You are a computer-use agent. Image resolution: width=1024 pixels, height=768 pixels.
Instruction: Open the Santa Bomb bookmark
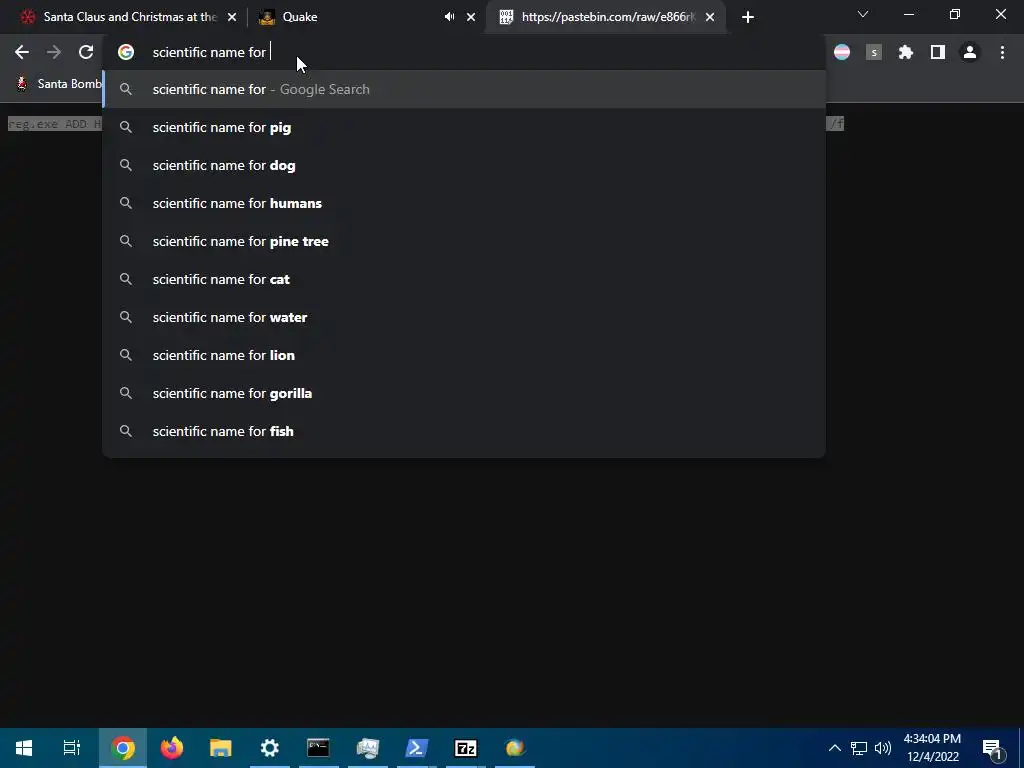coord(59,84)
